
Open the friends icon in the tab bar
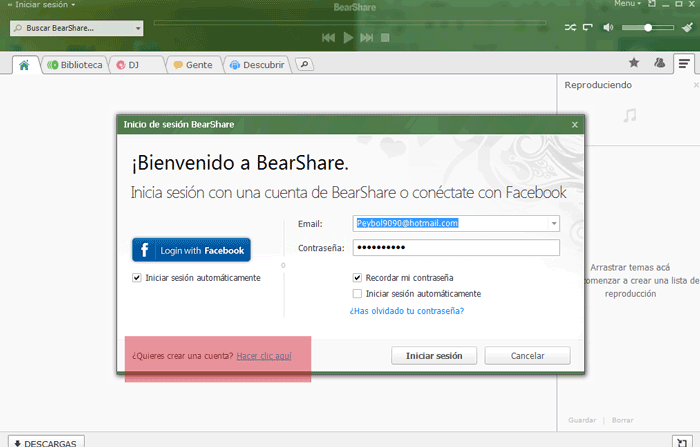tap(659, 63)
